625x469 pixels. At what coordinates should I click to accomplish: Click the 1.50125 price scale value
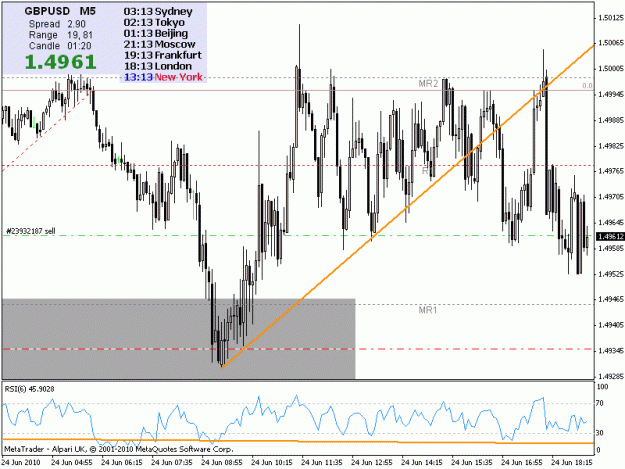click(x=611, y=18)
